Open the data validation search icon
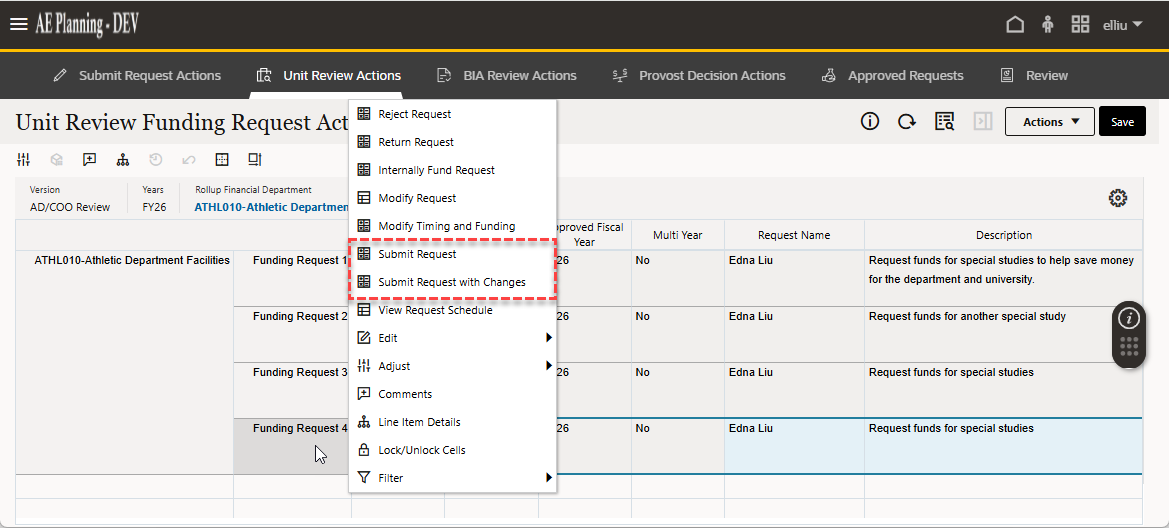The width and height of the screenshot is (1169, 528). [945, 122]
